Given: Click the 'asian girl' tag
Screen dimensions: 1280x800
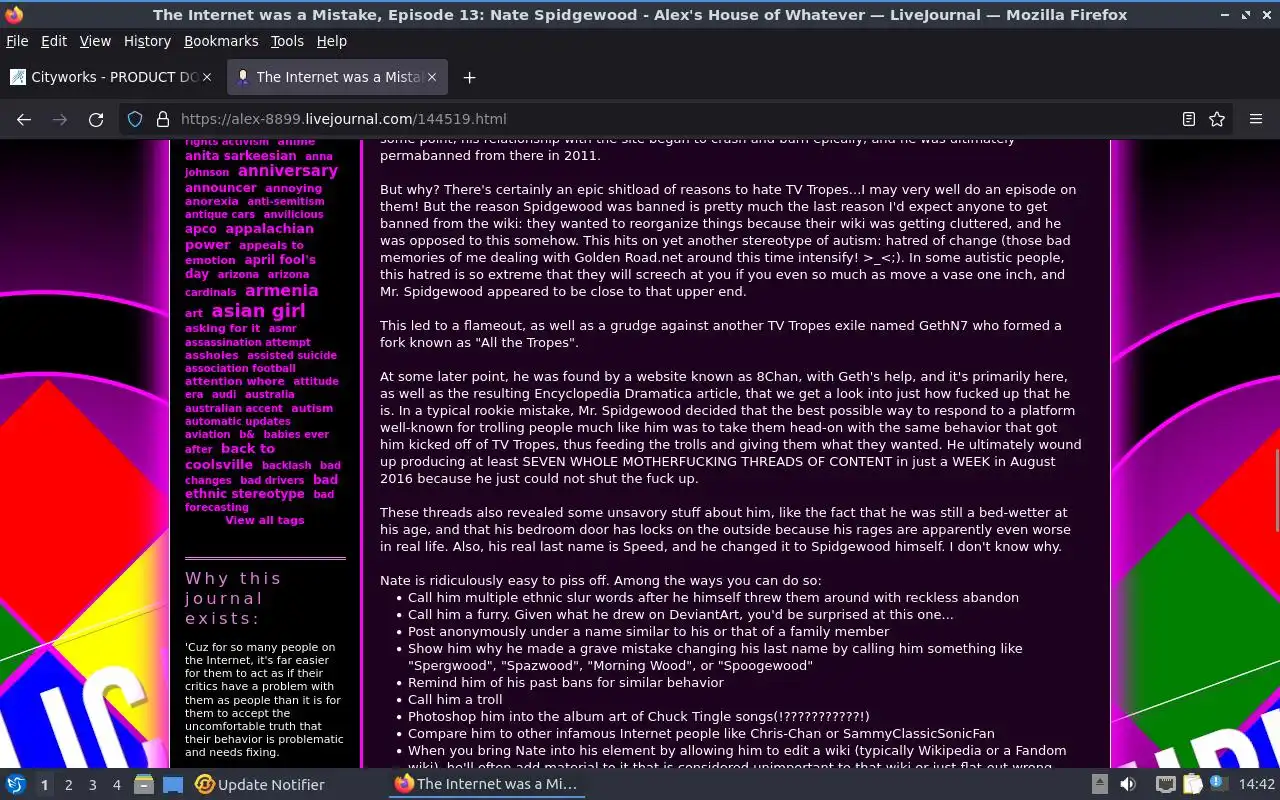Looking at the screenshot, I should click(258, 311).
